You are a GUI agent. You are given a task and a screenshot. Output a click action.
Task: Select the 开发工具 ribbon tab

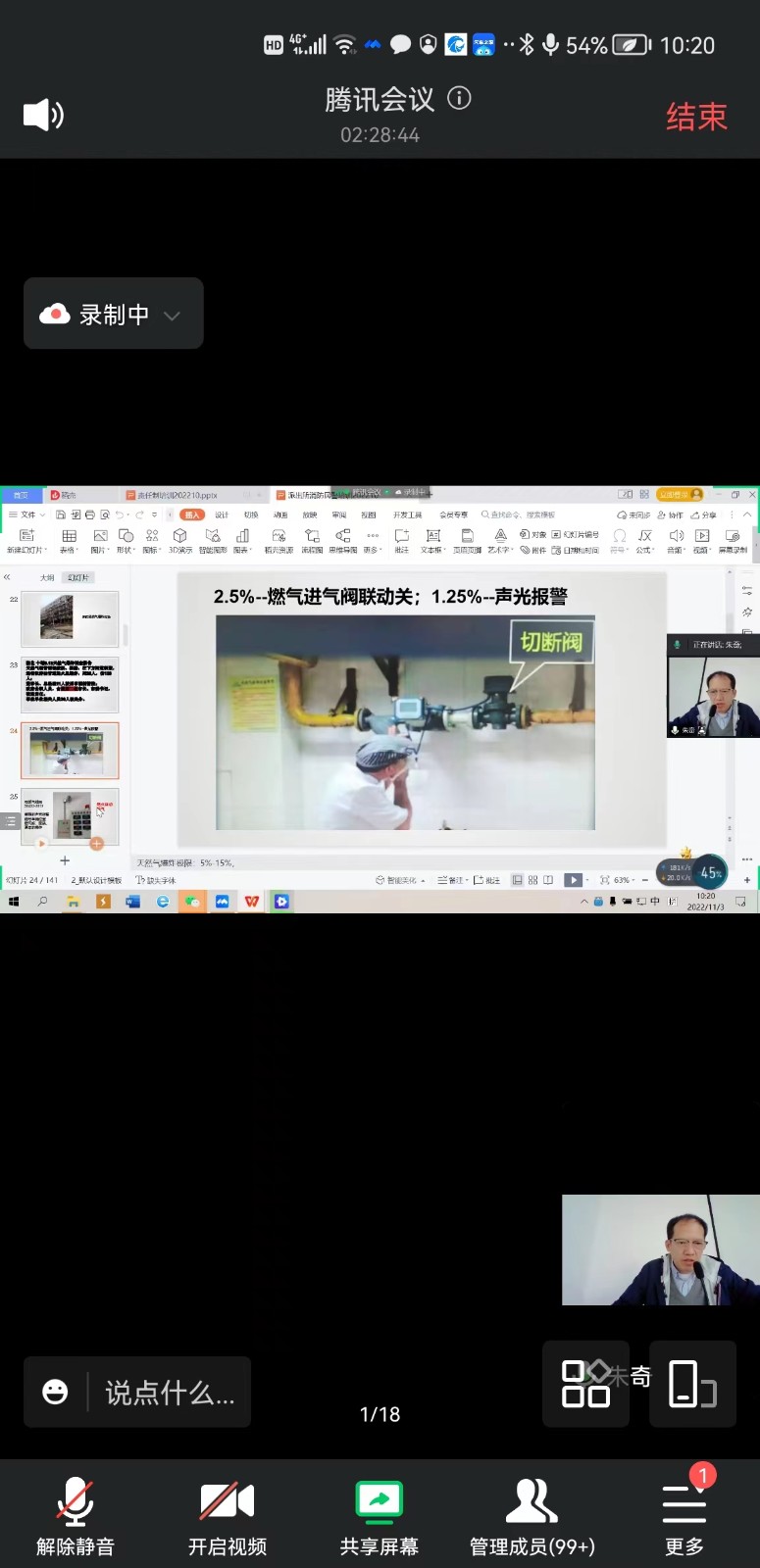pyautogui.click(x=408, y=514)
